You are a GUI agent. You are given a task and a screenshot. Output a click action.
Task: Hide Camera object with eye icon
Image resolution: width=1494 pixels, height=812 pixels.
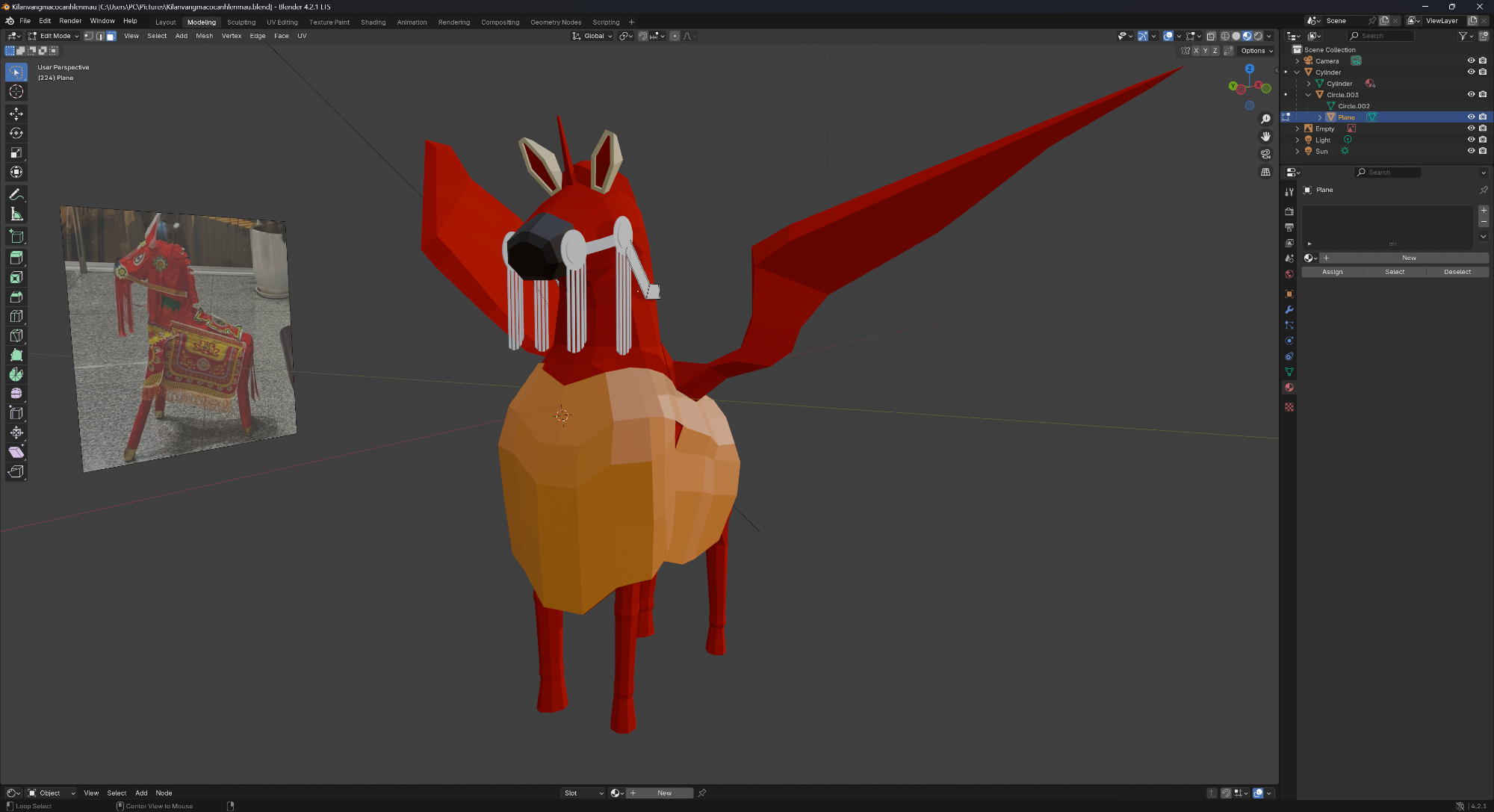1471,61
